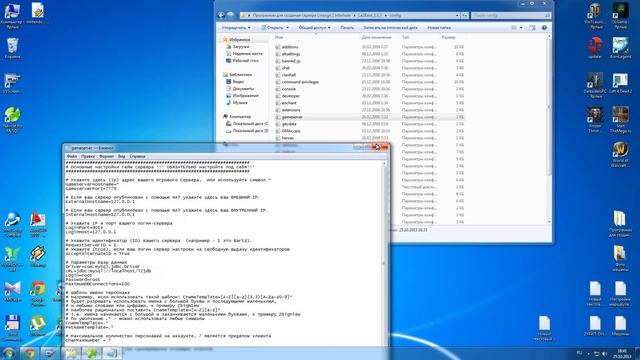640x360 pixels.
Task: Open the updater desktop shortcut
Action: pyautogui.click(x=596, y=48)
